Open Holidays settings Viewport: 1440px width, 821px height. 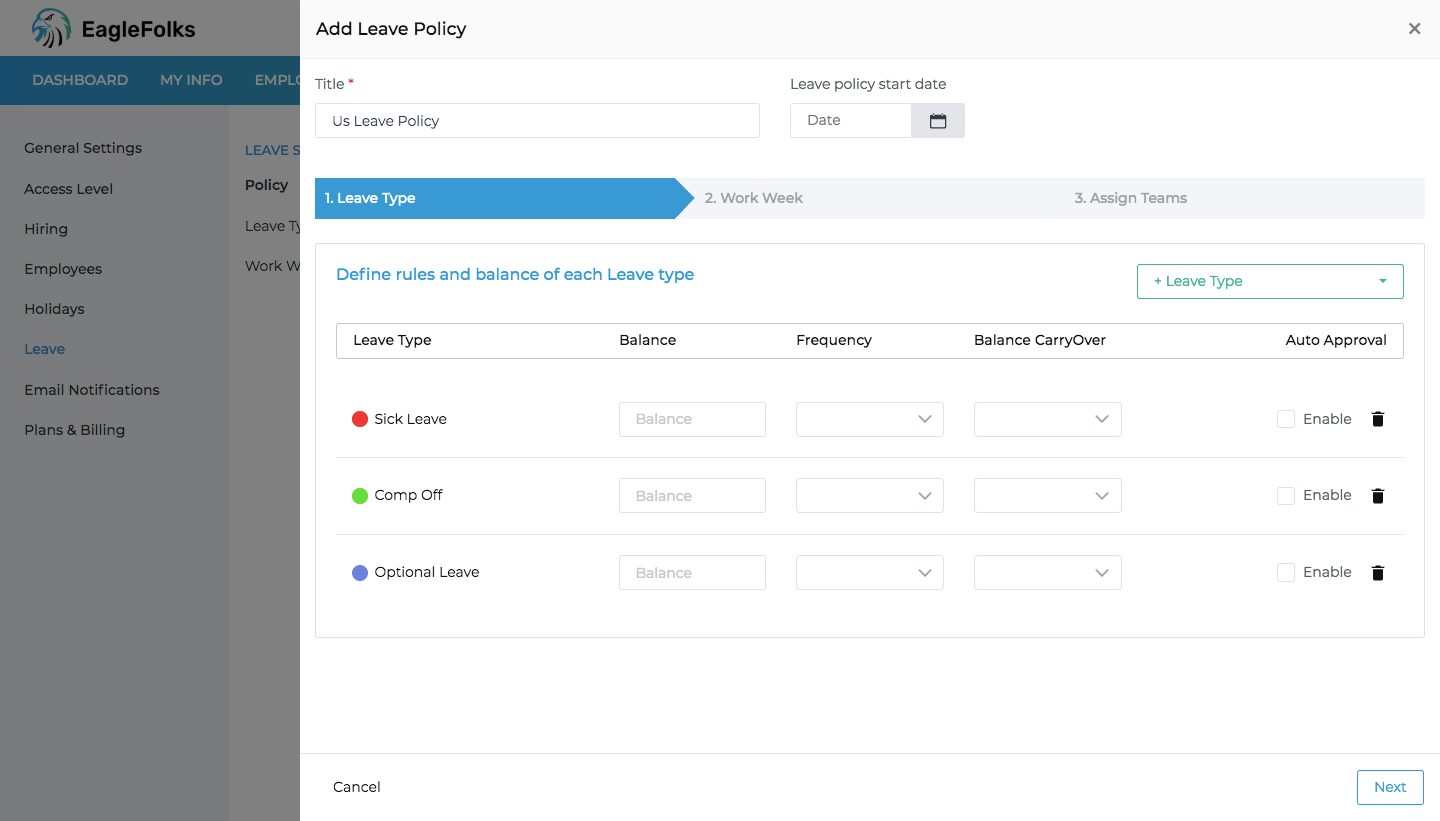click(54, 309)
